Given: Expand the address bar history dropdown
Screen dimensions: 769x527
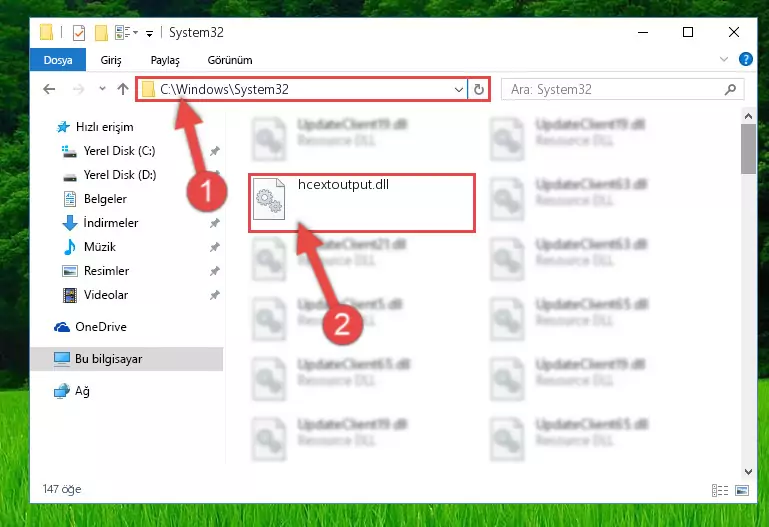Looking at the screenshot, I should pos(459,90).
